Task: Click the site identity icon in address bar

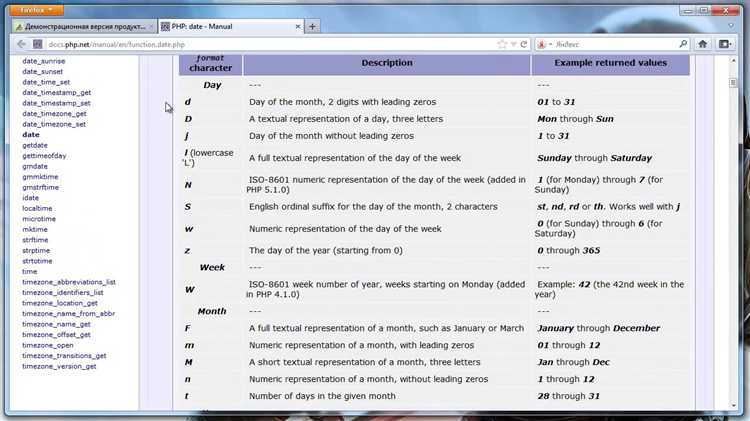Action: pyautogui.click(x=38, y=44)
